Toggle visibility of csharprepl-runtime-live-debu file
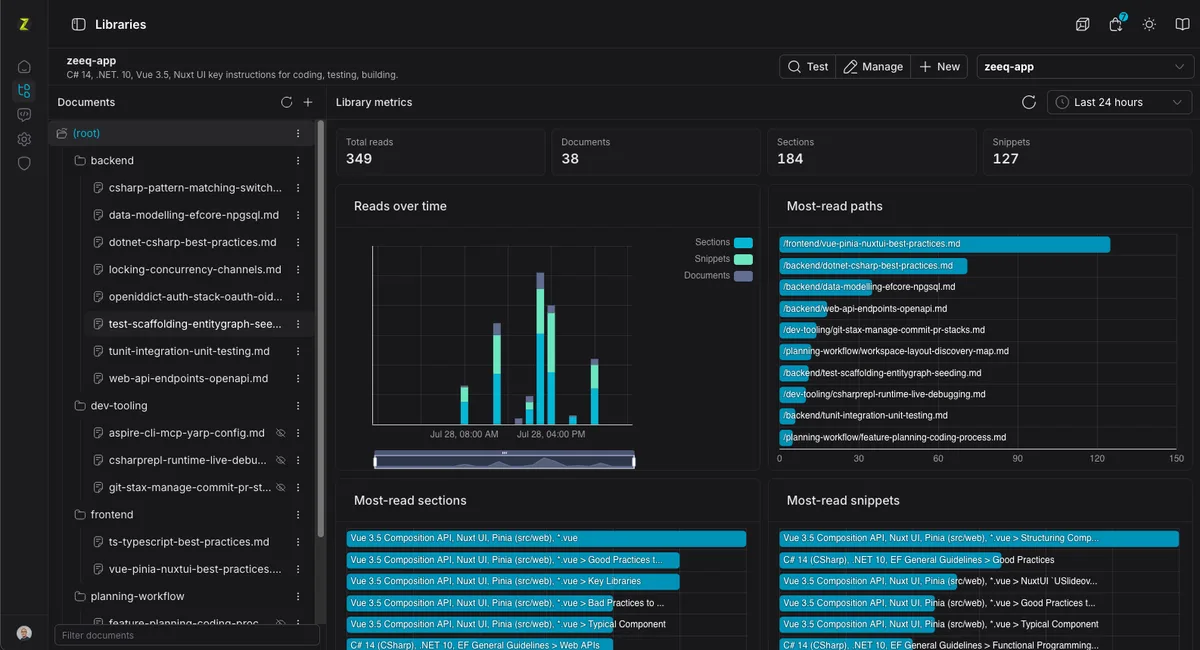The width and height of the screenshot is (1200, 650). tap(281, 460)
